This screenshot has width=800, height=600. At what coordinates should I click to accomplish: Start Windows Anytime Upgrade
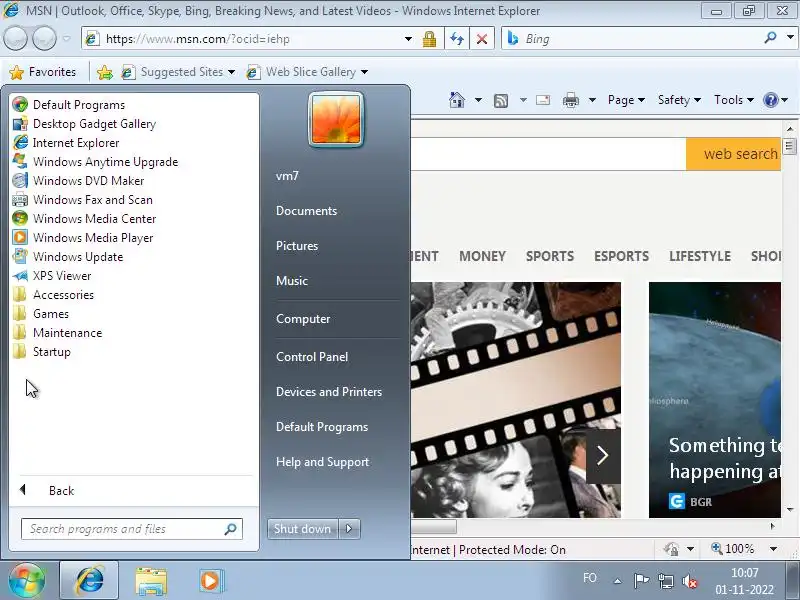click(105, 162)
